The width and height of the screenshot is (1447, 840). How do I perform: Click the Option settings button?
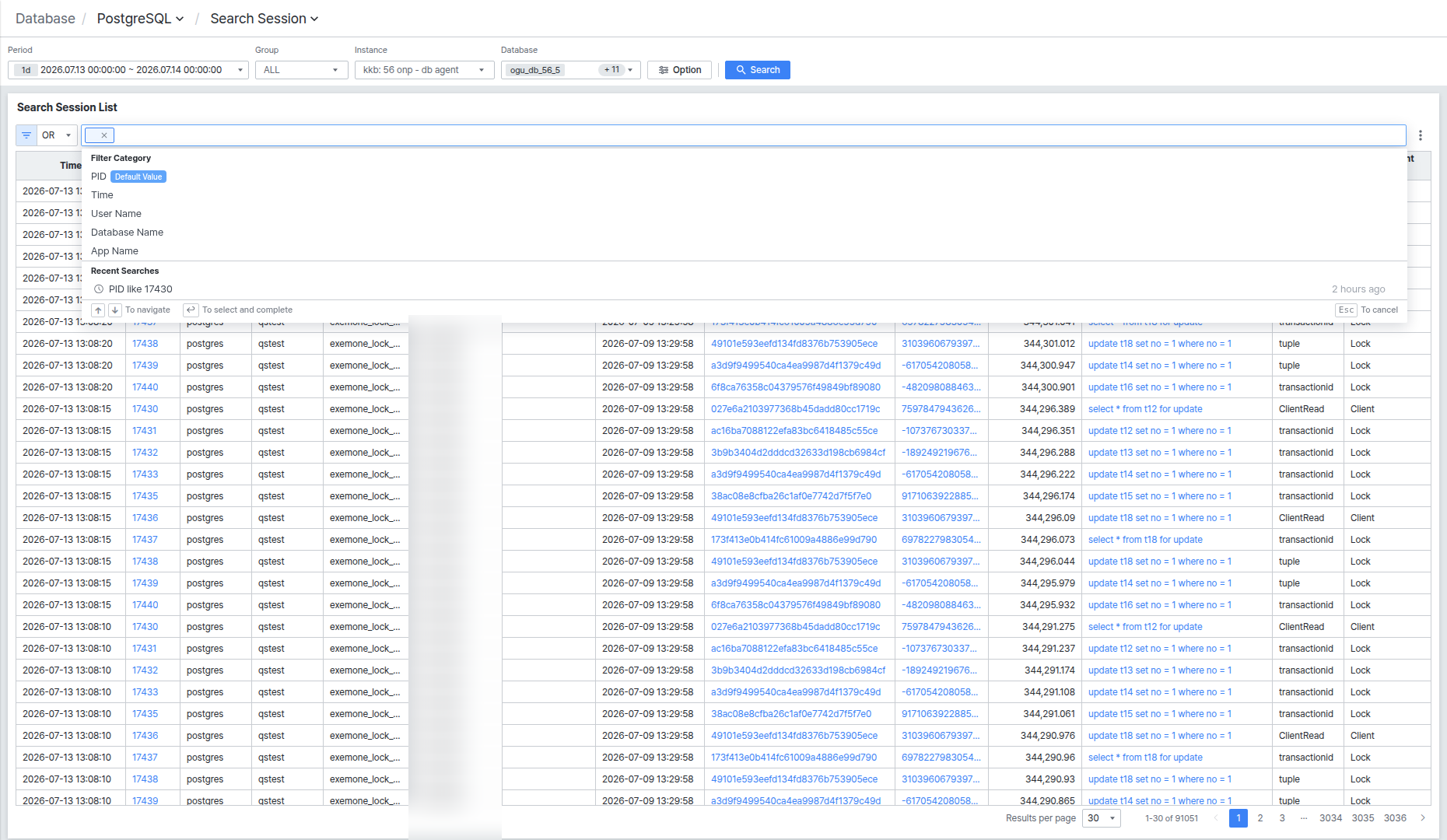click(680, 70)
